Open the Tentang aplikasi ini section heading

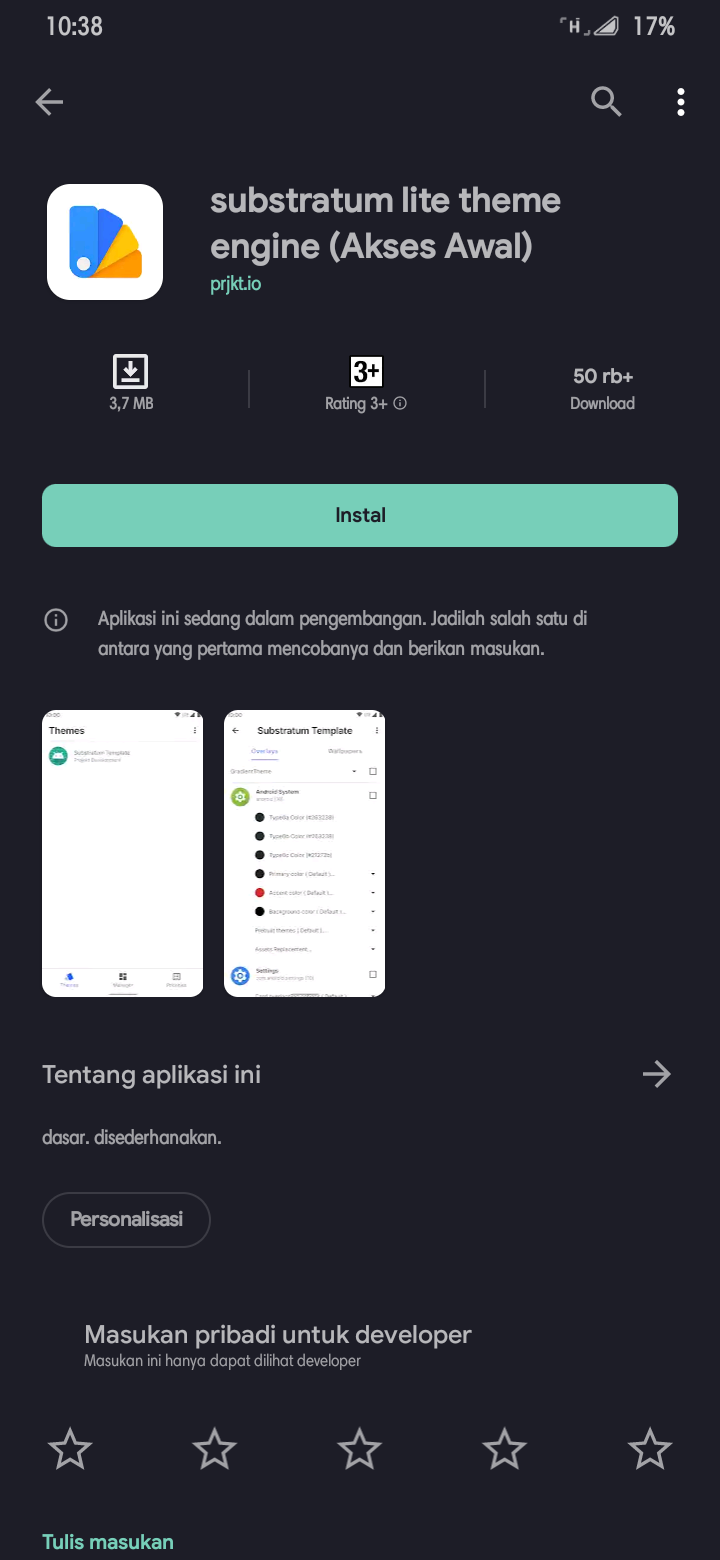click(x=152, y=1075)
